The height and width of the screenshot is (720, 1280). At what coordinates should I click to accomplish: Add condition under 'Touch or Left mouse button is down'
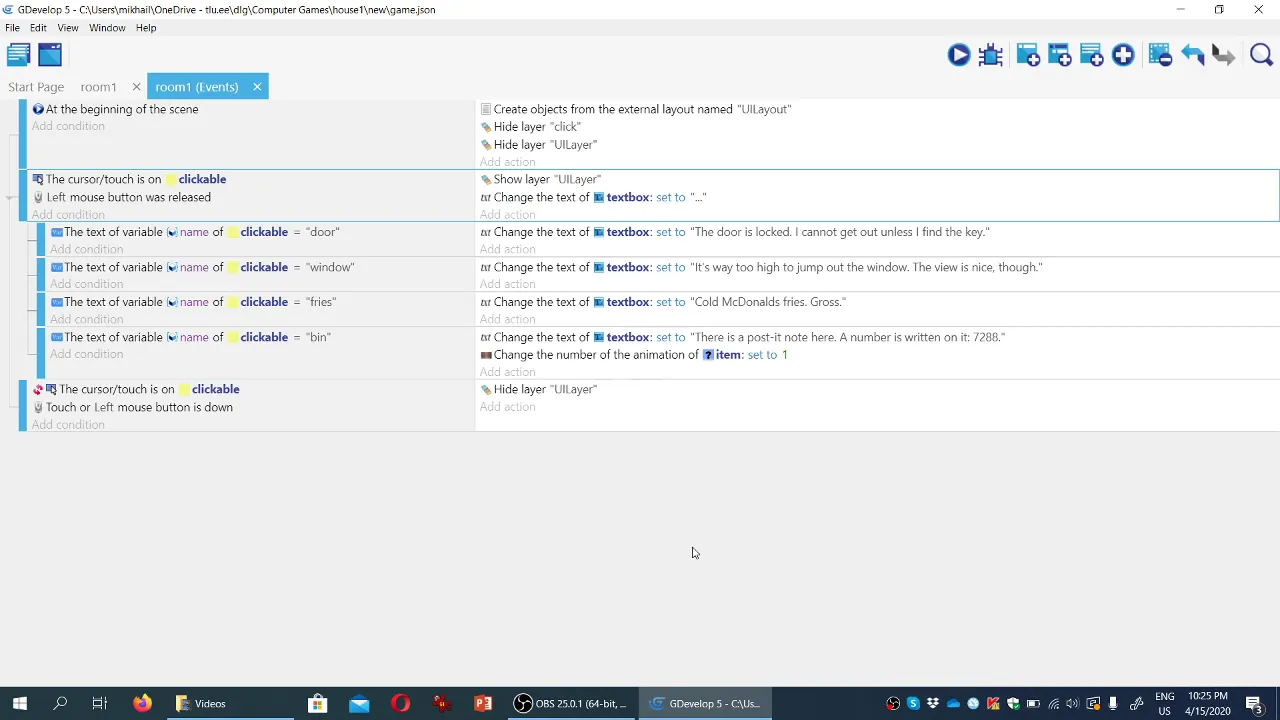click(68, 425)
